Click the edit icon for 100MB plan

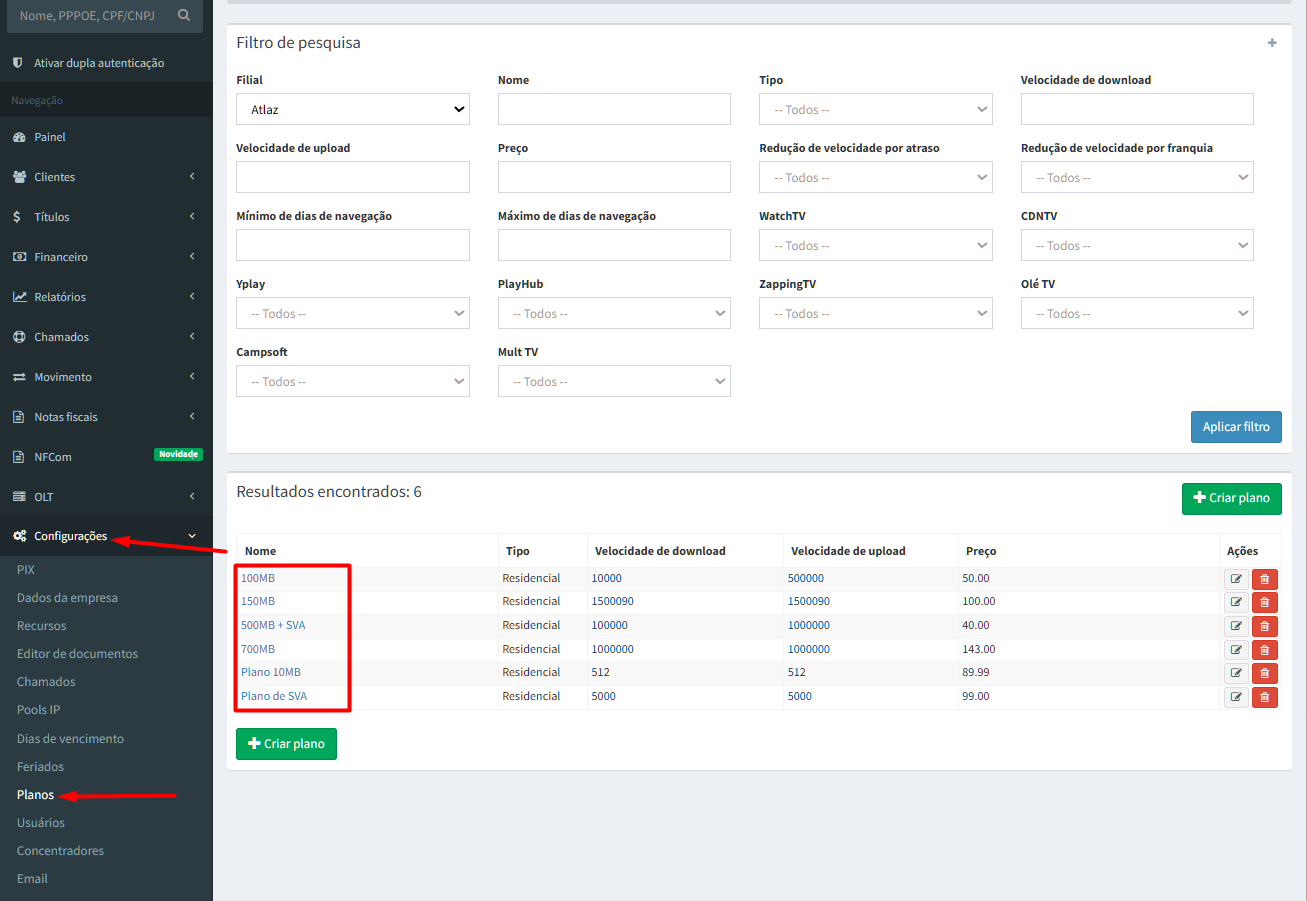1236,578
